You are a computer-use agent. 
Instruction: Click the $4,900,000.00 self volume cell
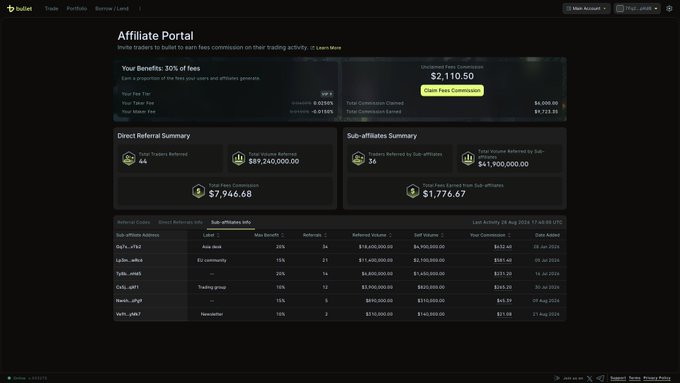[x=429, y=247]
